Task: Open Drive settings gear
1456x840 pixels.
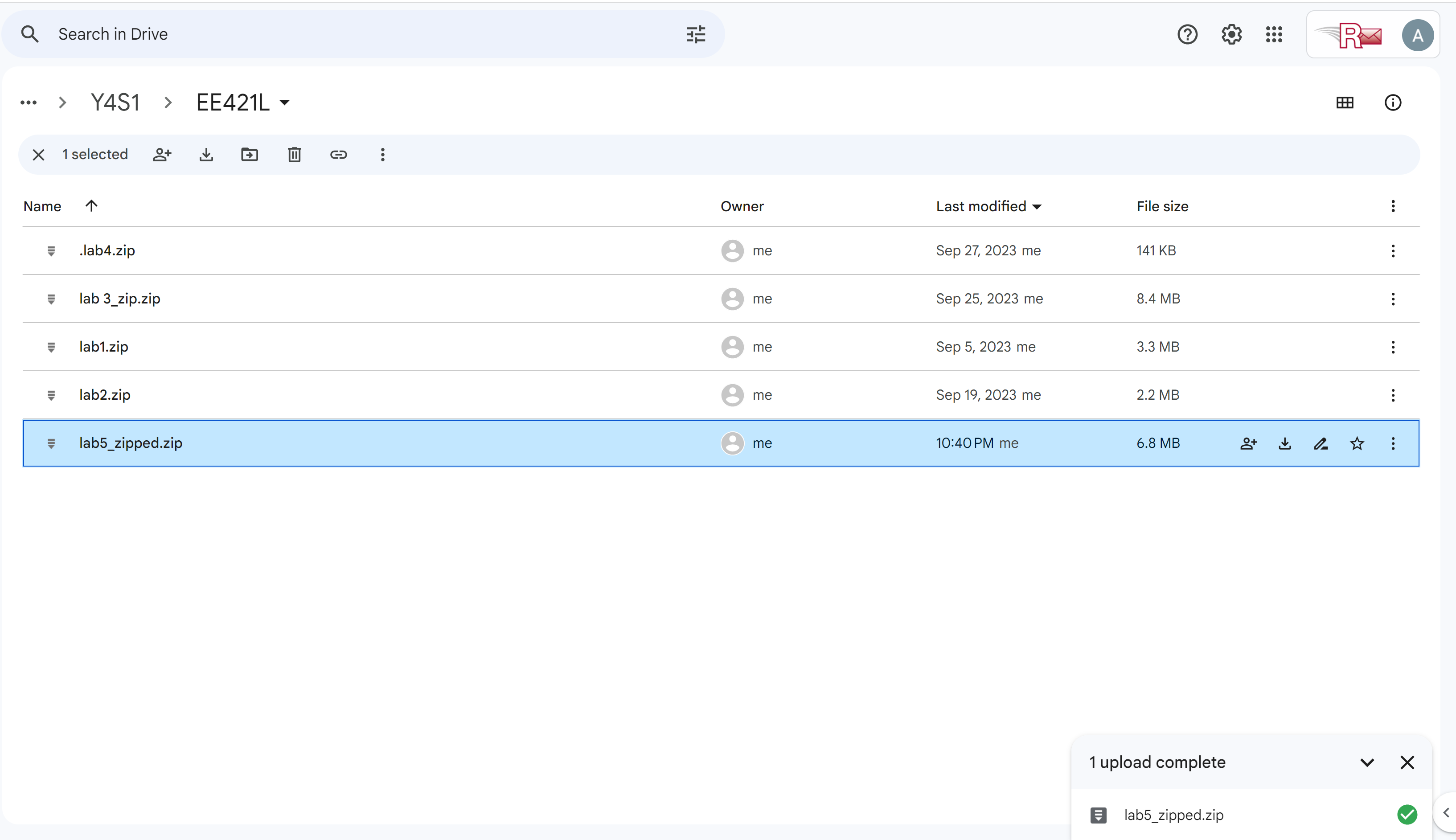Action: click(1231, 35)
